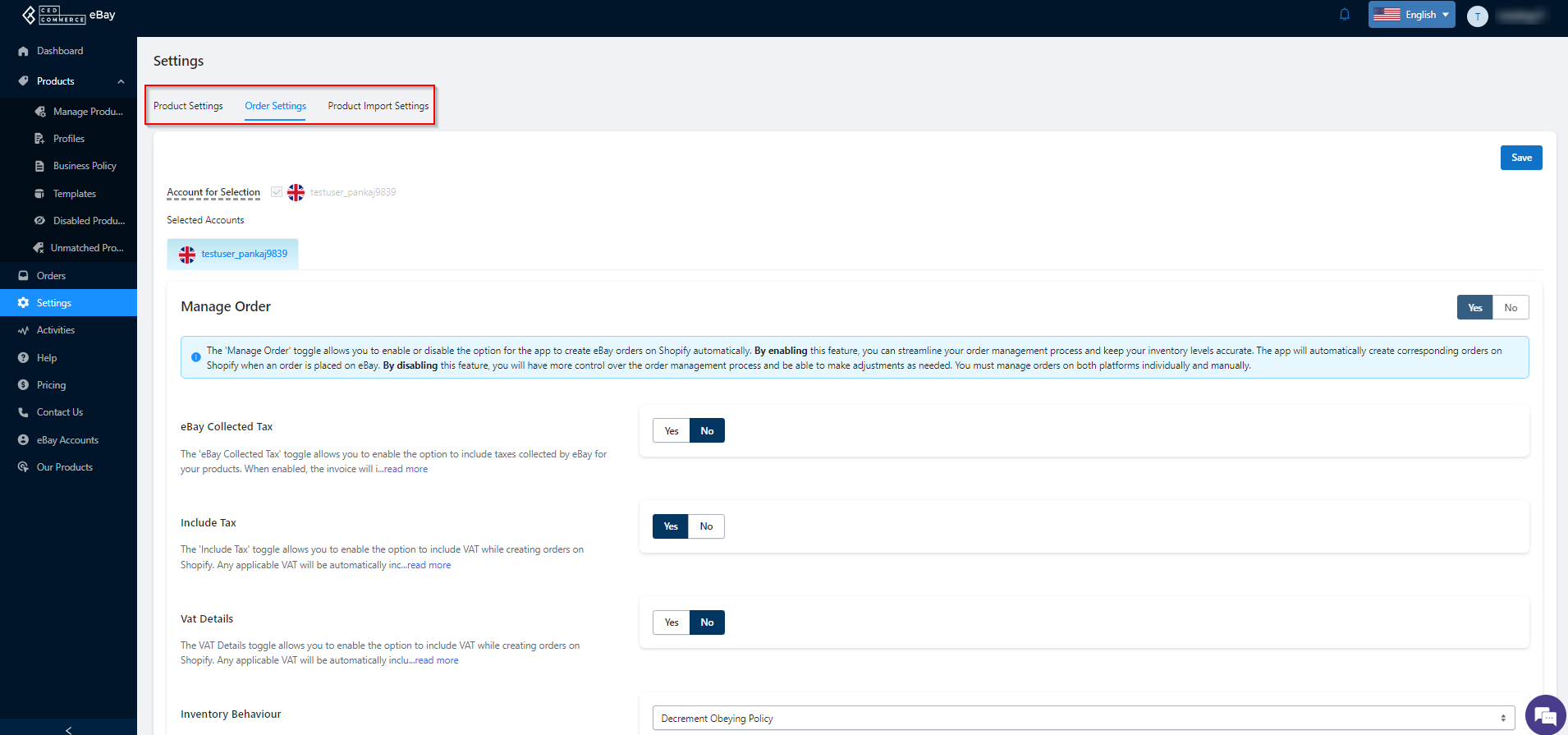Set Include Tax to Yes
Image resolution: width=1568 pixels, height=735 pixels.
point(671,526)
